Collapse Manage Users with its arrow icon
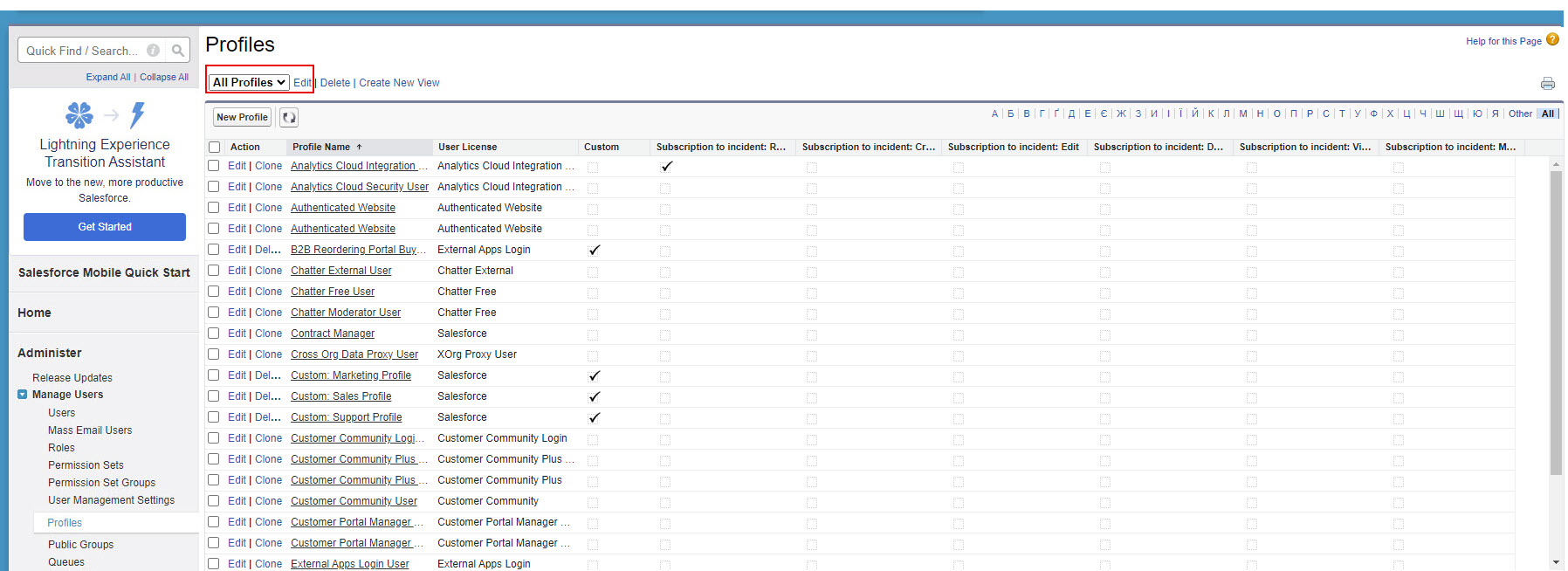The height and width of the screenshot is (571, 1568). tap(23, 395)
